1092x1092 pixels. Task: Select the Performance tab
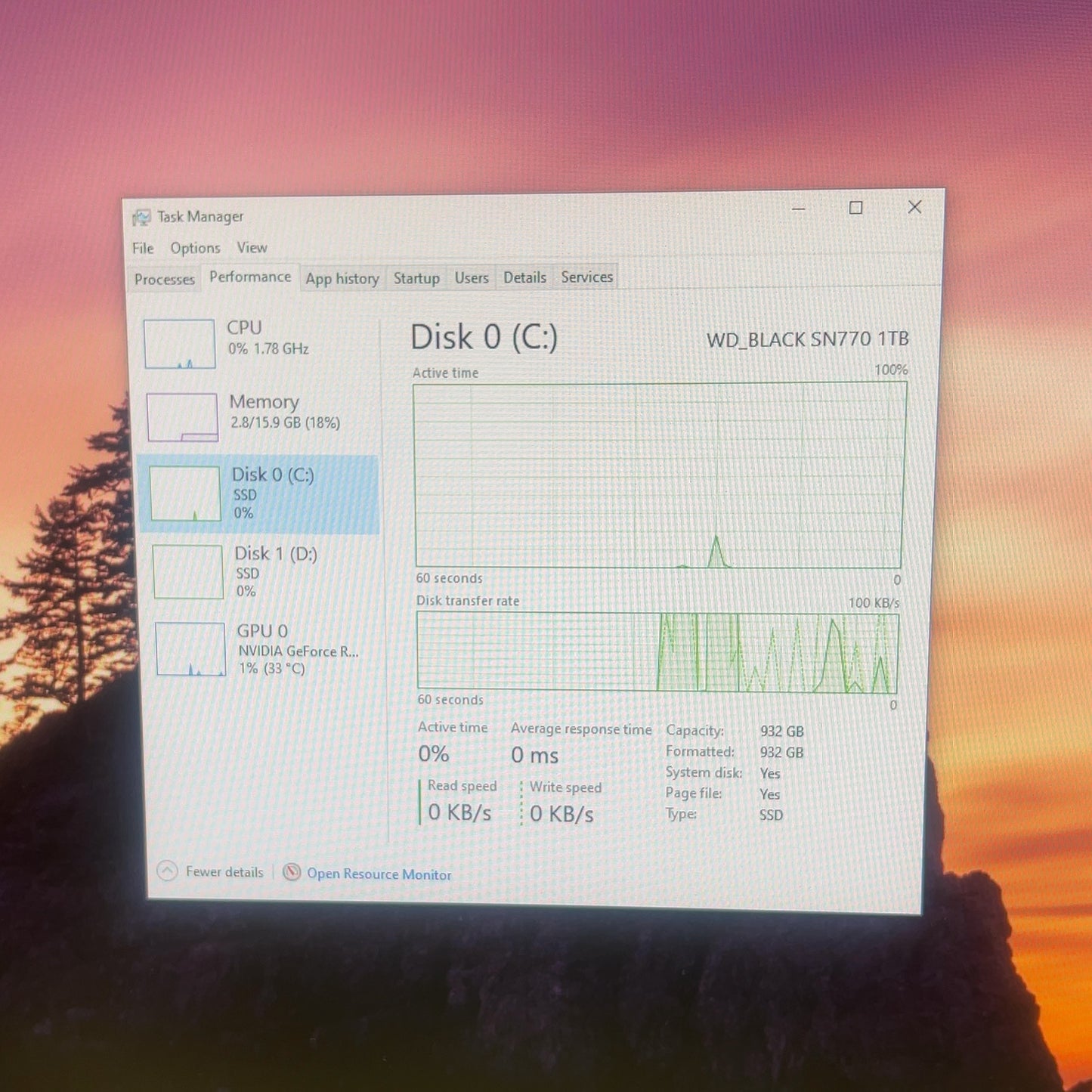tap(250, 277)
